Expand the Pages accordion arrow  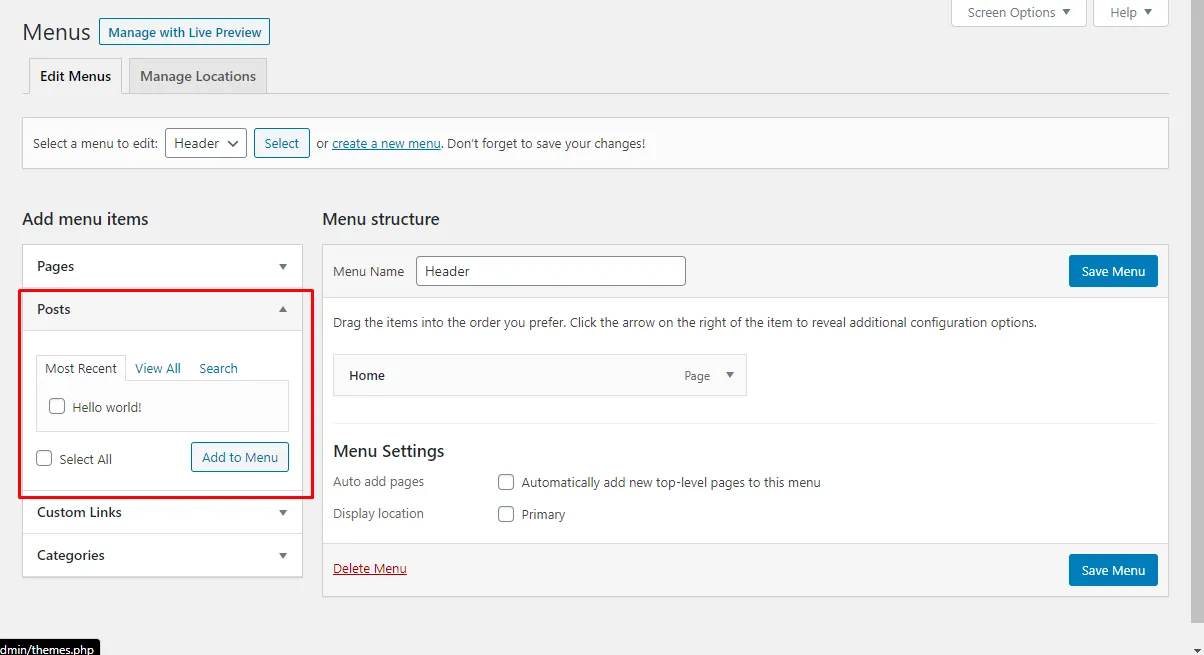283,267
